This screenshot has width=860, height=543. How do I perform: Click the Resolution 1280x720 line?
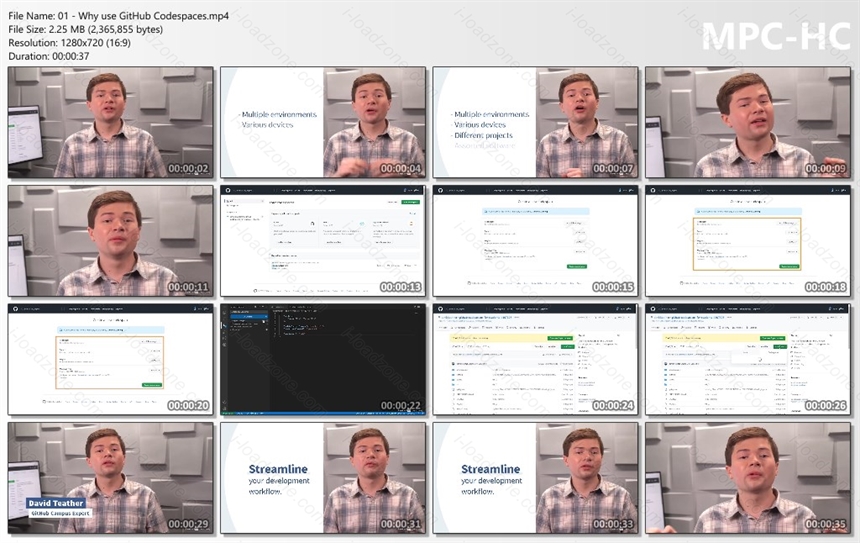69,42
